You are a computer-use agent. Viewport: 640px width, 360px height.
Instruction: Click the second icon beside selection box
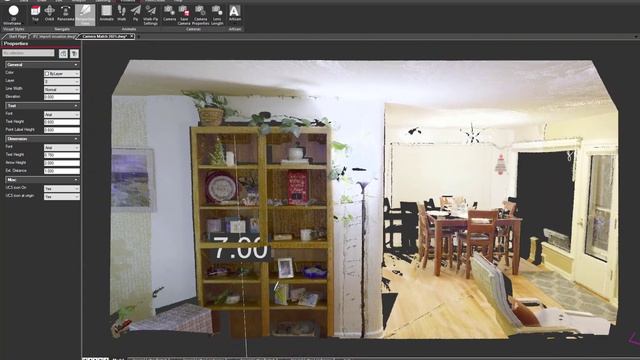point(74,53)
